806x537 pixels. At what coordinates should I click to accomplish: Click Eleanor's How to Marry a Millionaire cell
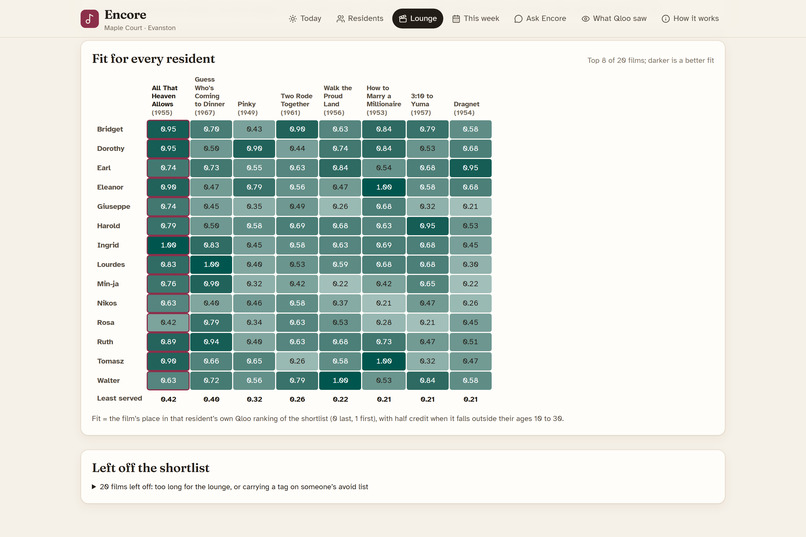pyautogui.click(x=384, y=187)
